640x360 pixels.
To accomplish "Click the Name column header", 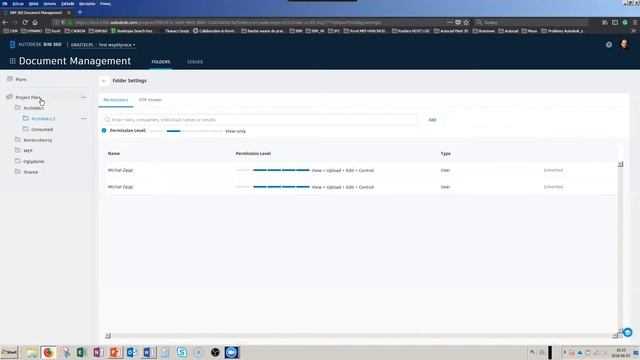I will click(114, 153).
